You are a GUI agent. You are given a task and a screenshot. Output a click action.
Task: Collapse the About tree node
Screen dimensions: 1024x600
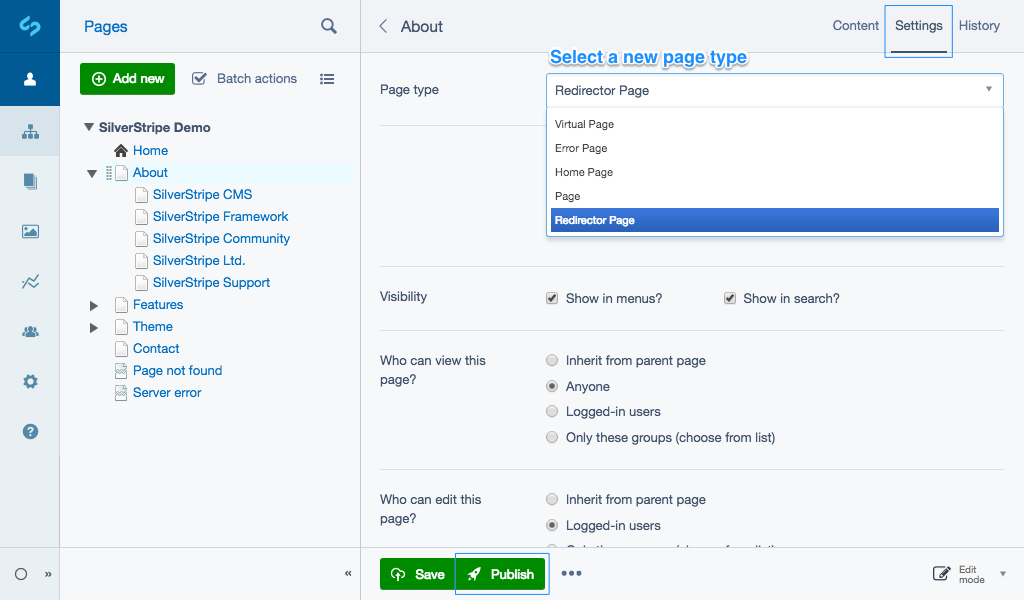91,172
